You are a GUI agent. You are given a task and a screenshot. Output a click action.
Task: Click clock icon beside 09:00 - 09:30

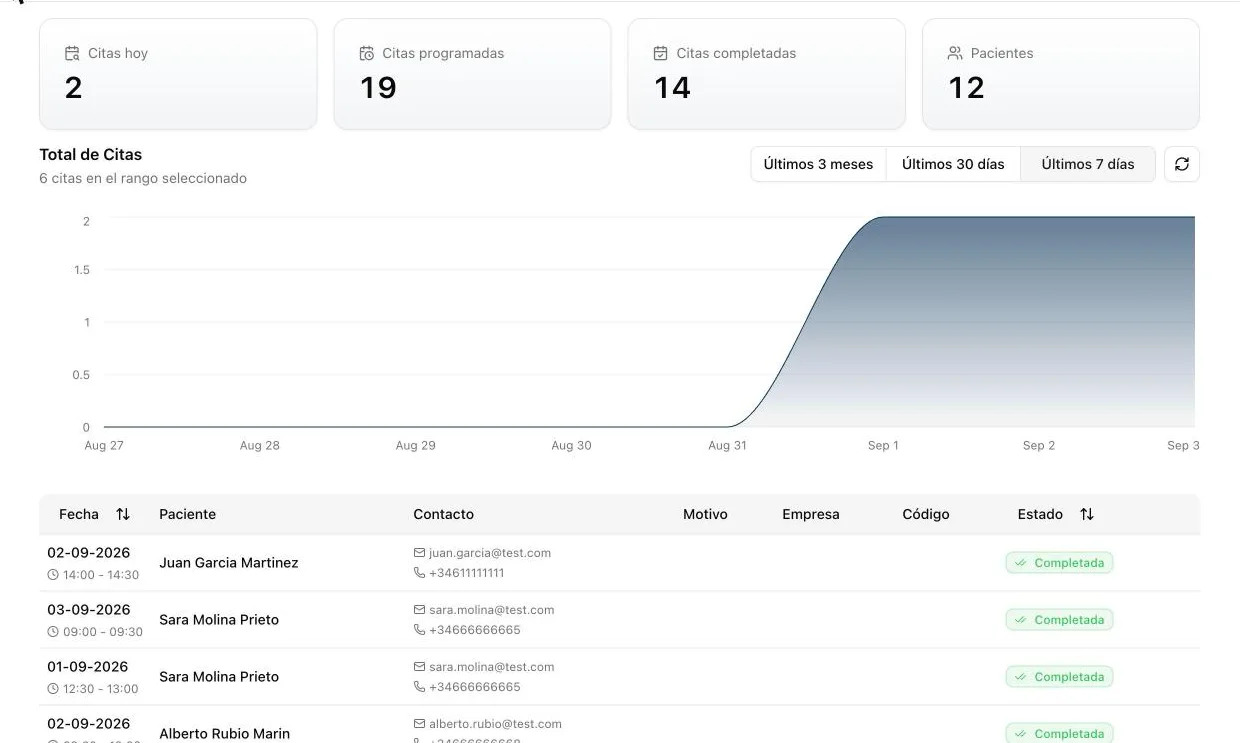53,632
